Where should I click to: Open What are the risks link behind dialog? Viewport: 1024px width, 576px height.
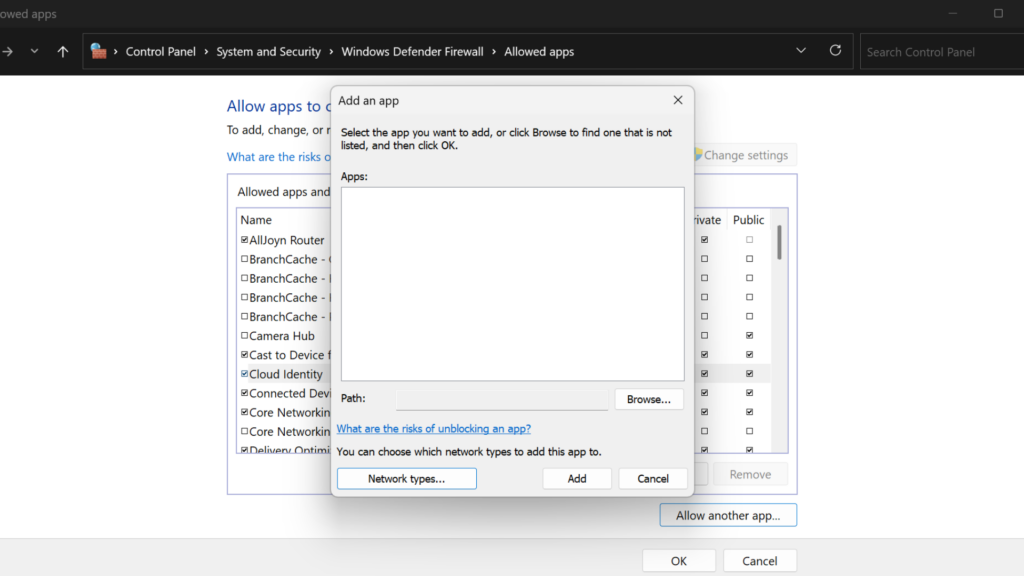click(278, 157)
